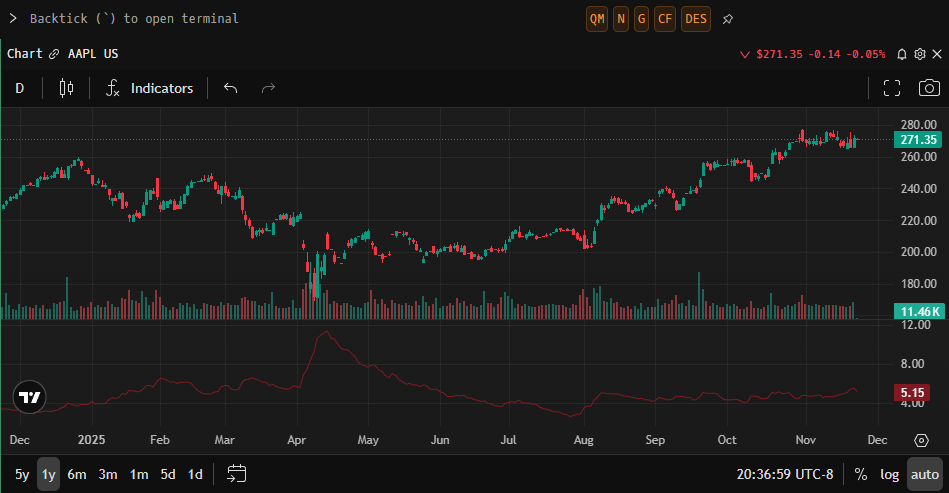This screenshot has height=493, width=949.
Task: Toggle percent scale mode
Action: (860, 474)
